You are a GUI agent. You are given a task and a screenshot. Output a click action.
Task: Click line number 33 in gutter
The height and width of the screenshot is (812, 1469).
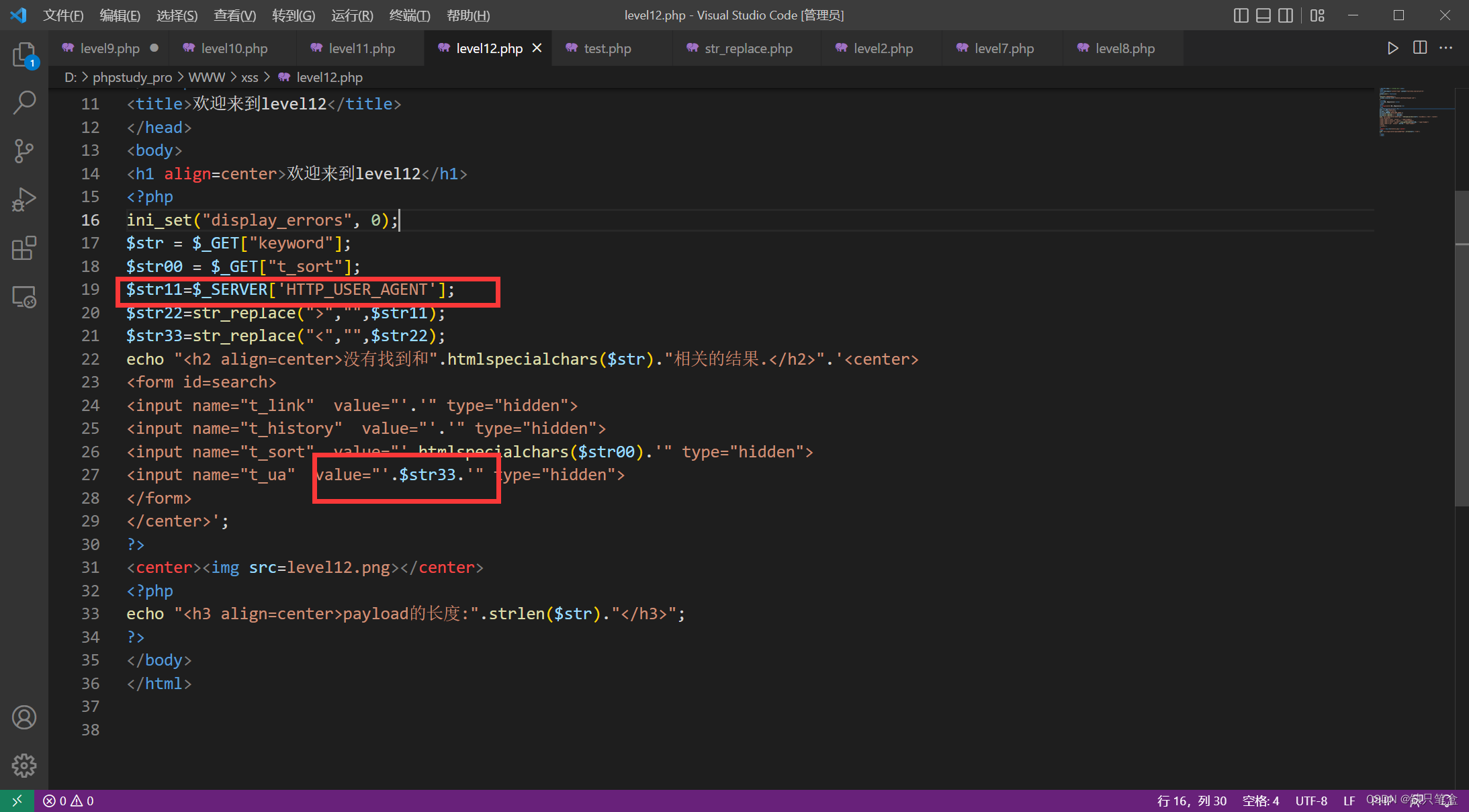point(90,614)
